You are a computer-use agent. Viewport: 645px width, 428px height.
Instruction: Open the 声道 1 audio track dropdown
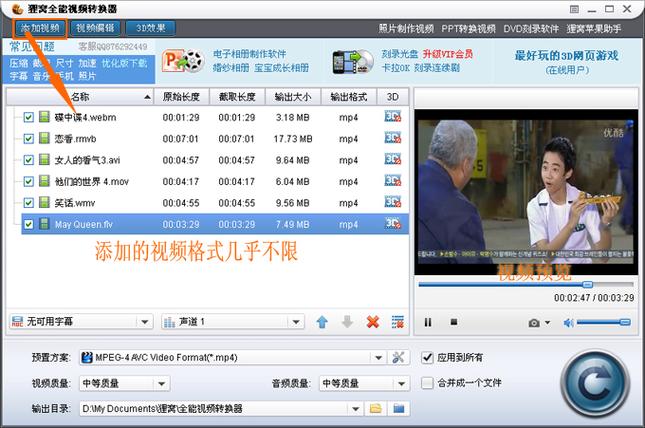click(x=295, y=322)
